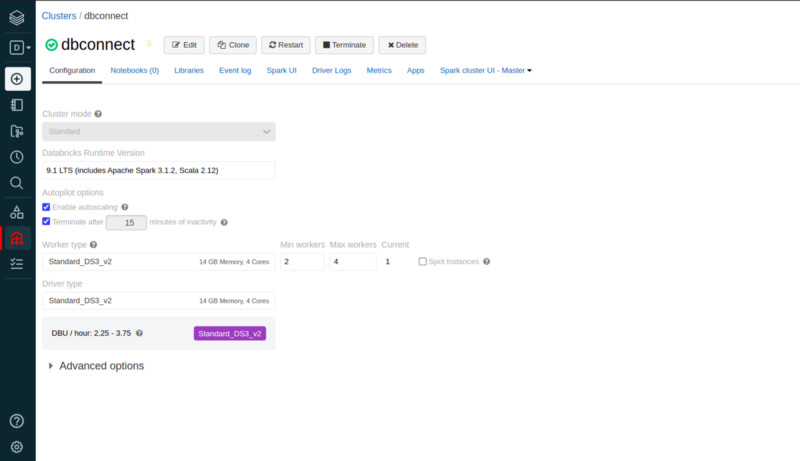Click the inactivity minutes field showing 15

coord(127,223)
